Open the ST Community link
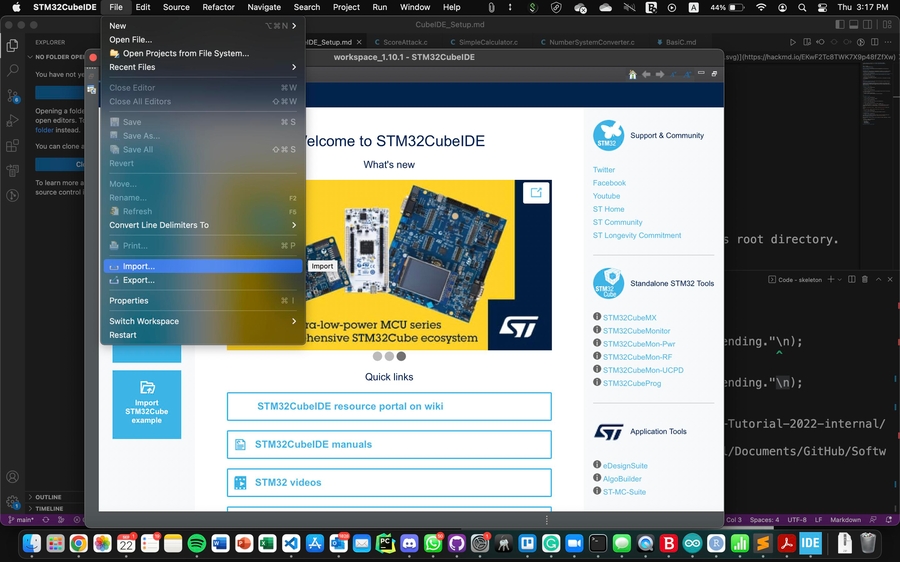Image resolution: width=900 pixels, height=562 pixels. [617, 222]
